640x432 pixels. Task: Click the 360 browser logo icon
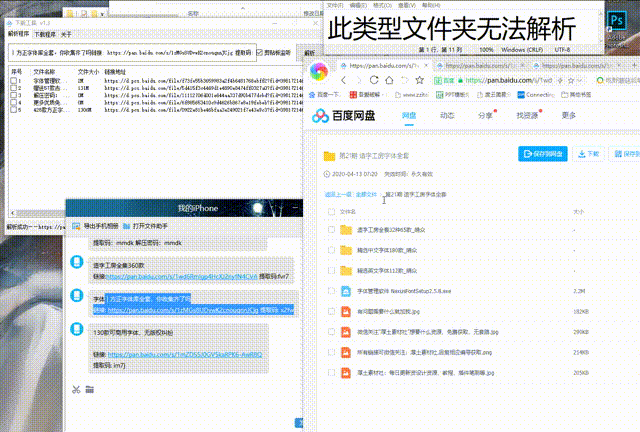(x=319, y=71)
